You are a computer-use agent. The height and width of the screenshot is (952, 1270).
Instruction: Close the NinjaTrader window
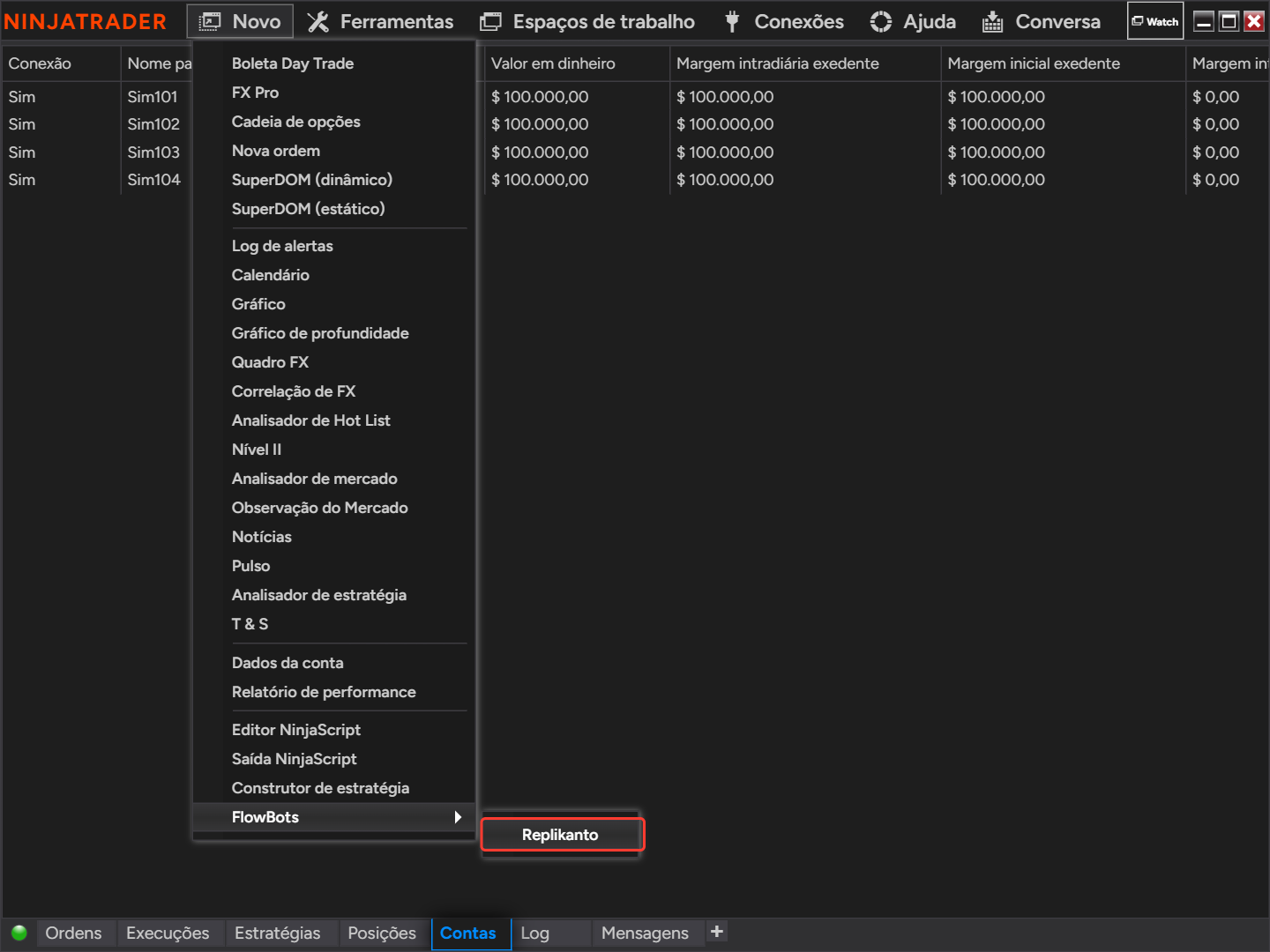1254,21
